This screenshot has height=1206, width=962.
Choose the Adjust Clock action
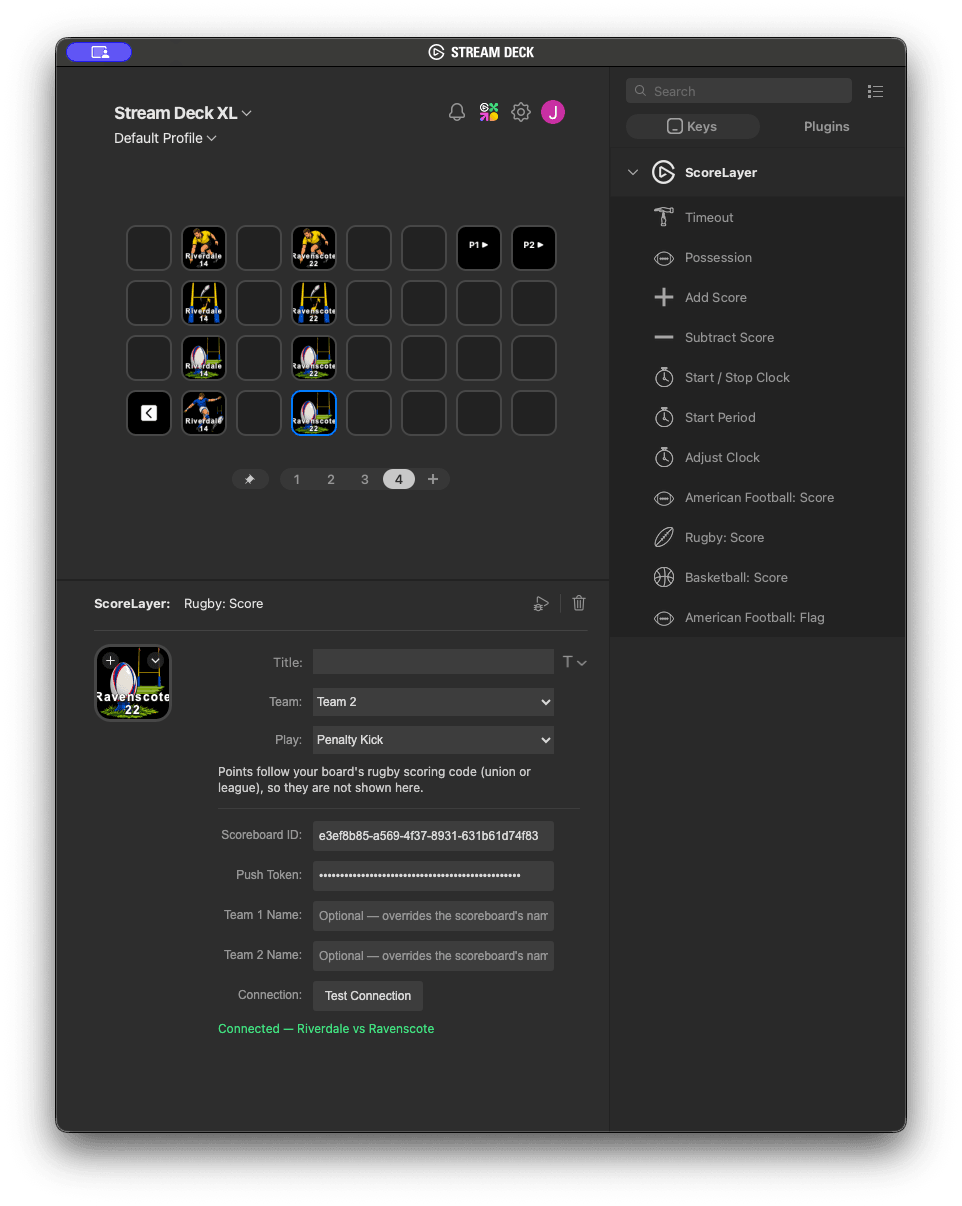[757, 457]
